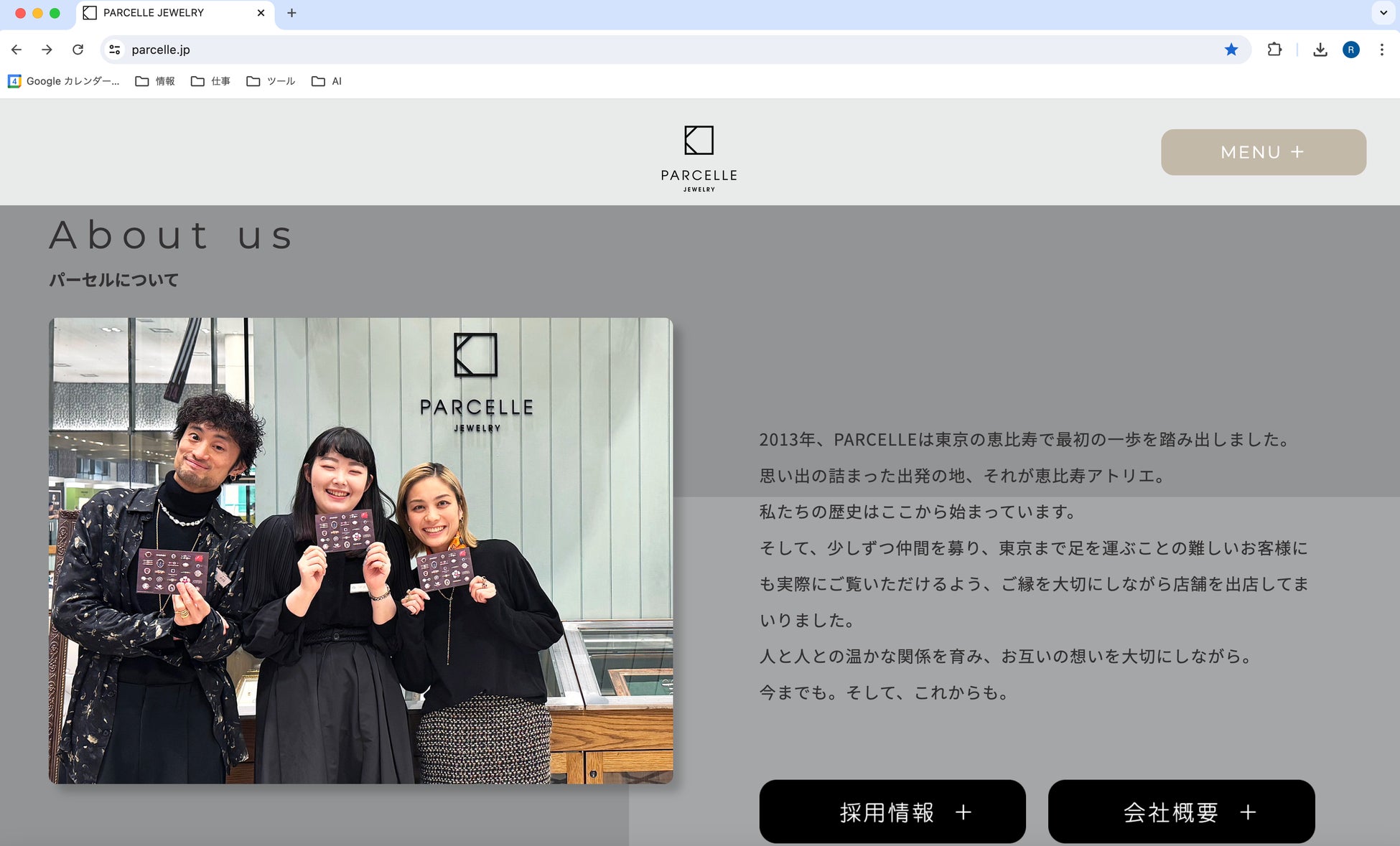Click the PARCELLE JEWELRY header logo

coord(699,158)
